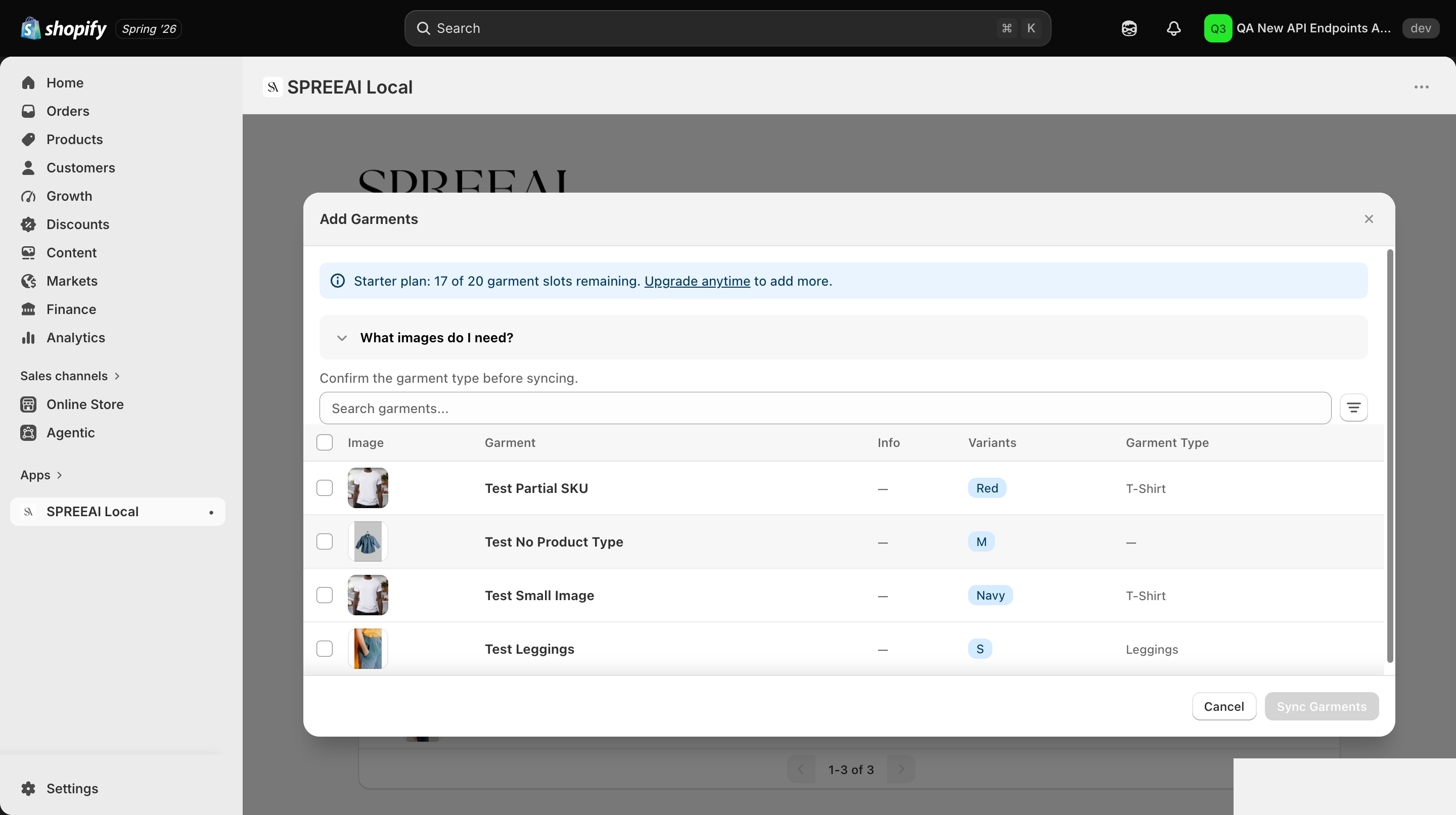Viewport: 1456px width, 815px height.
Task: Open the garment filter icon button
Action: [x=1353, y=407]
